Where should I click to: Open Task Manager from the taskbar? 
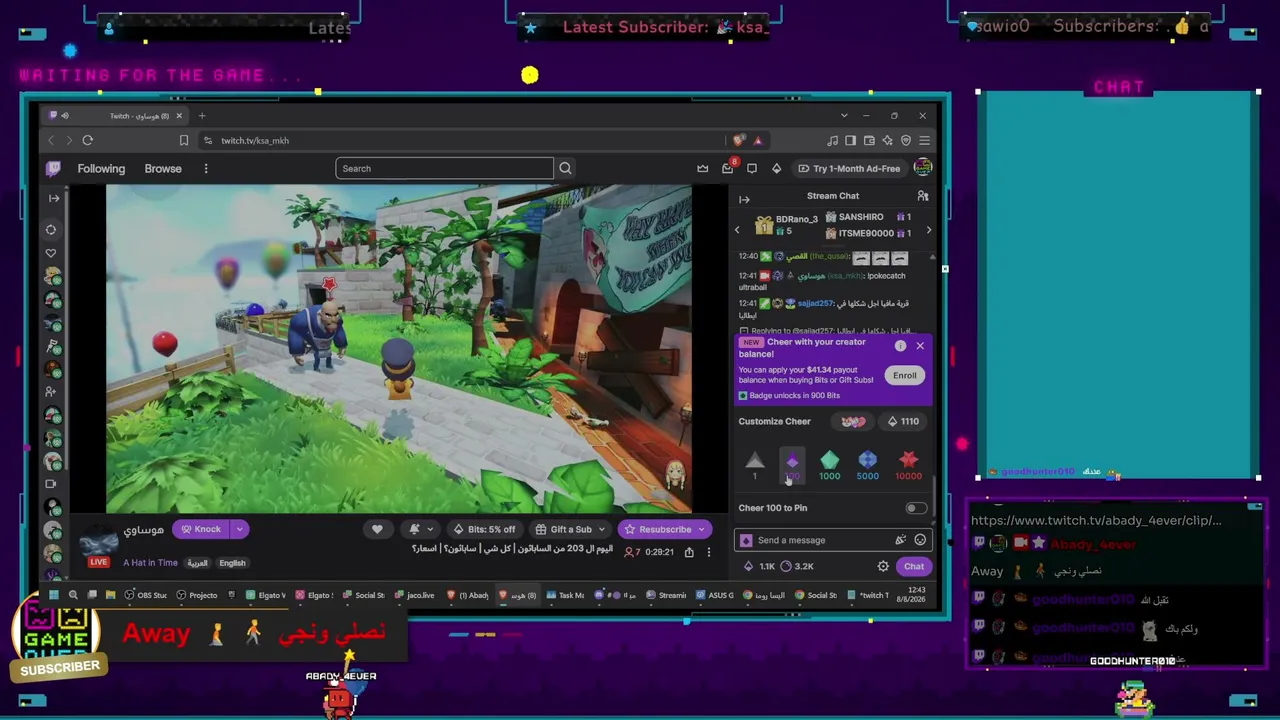point(565,595)
